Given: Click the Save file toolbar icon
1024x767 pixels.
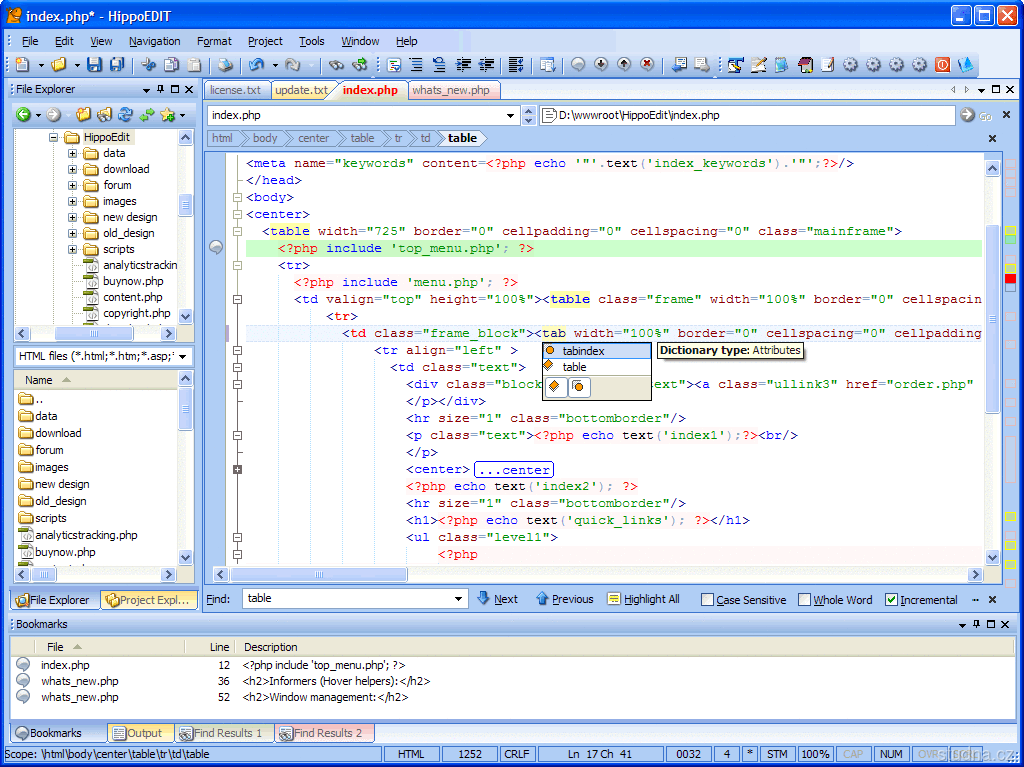Looking at the screenshot, I should click(94, 65).
